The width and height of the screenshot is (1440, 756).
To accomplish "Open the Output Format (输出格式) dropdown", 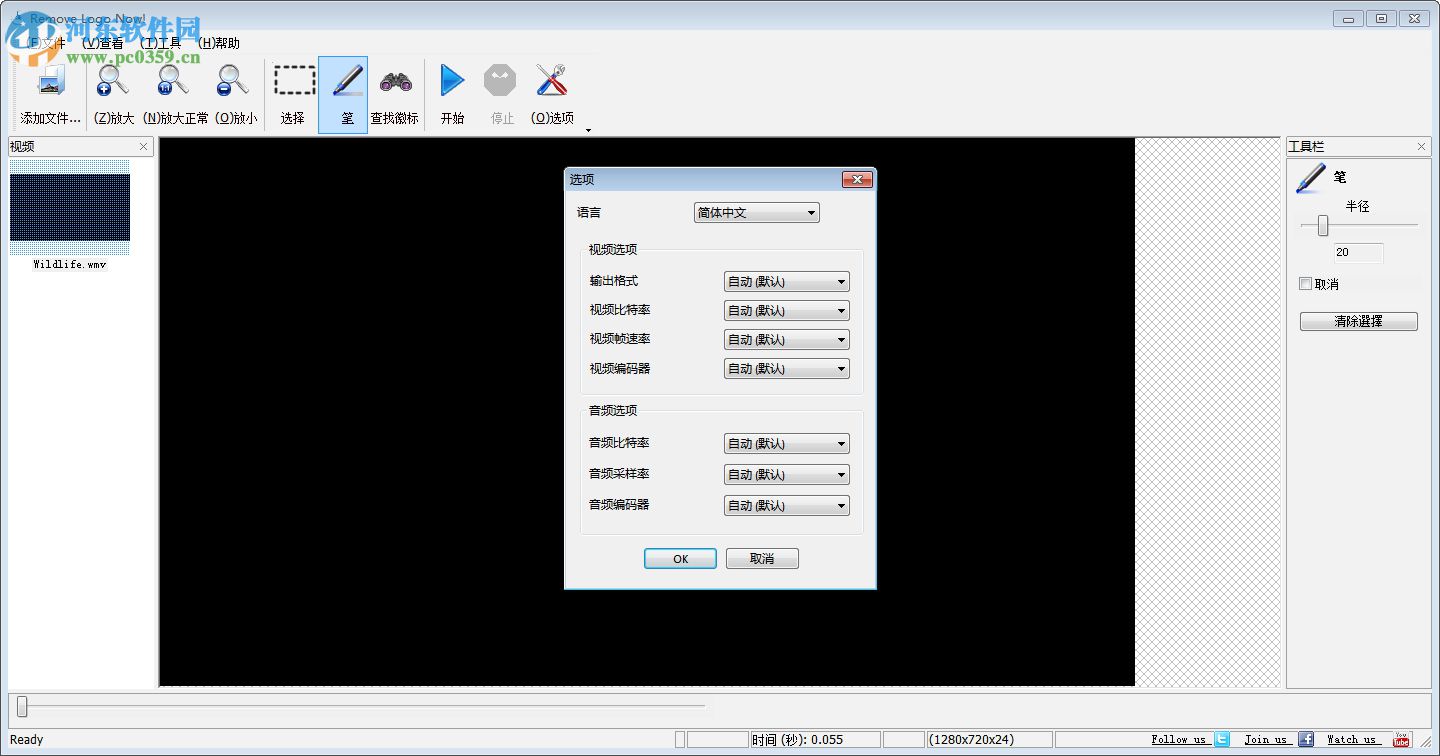I will tap(787, 282).
